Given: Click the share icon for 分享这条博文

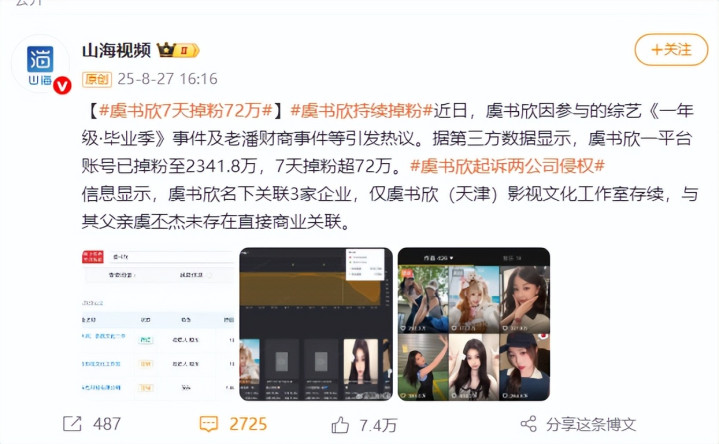Looking at the screenshot, I should point(529,424).
